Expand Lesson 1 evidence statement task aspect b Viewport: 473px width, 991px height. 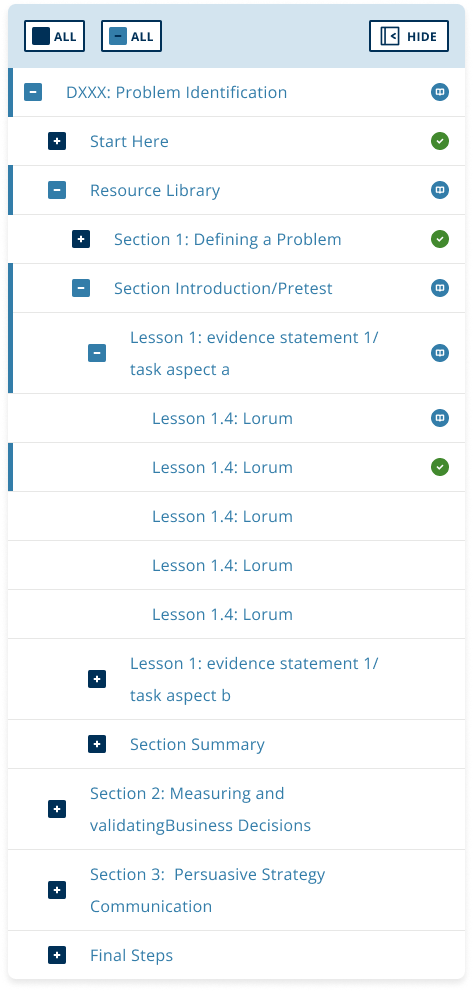97,679
